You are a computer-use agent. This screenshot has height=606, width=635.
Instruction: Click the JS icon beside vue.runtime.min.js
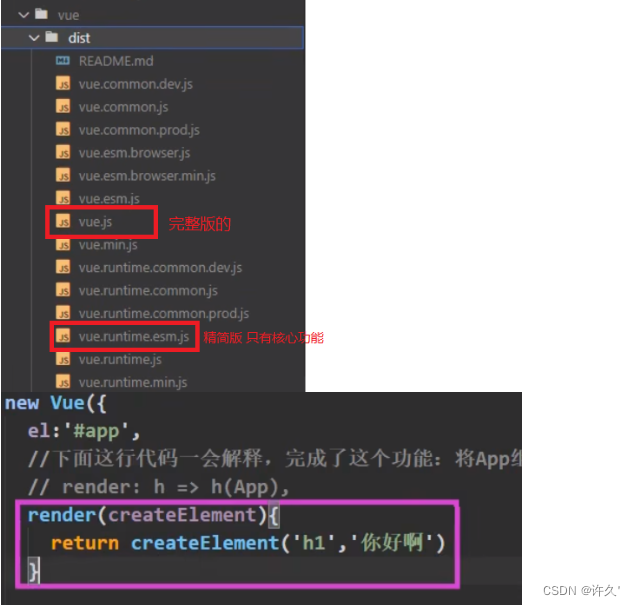pos(63,382)
